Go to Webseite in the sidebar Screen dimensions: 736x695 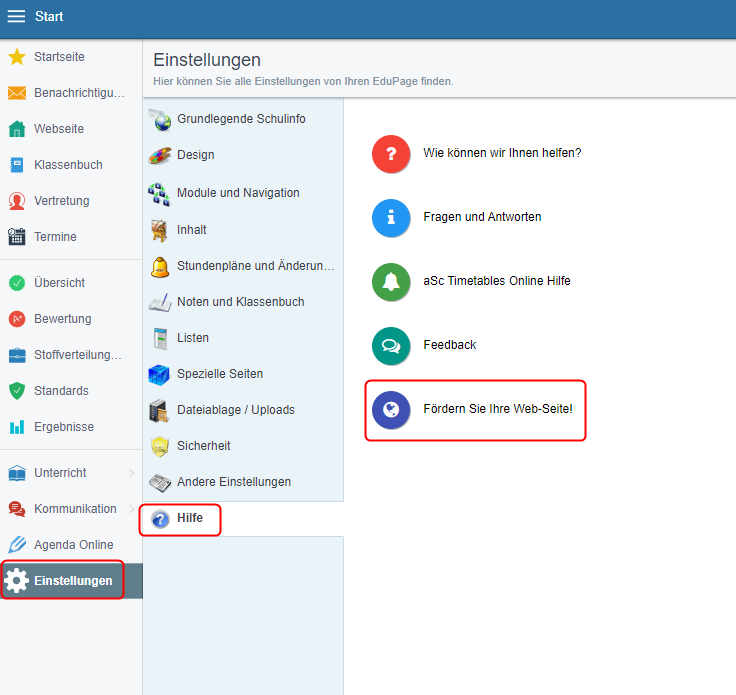pos(71,129)
